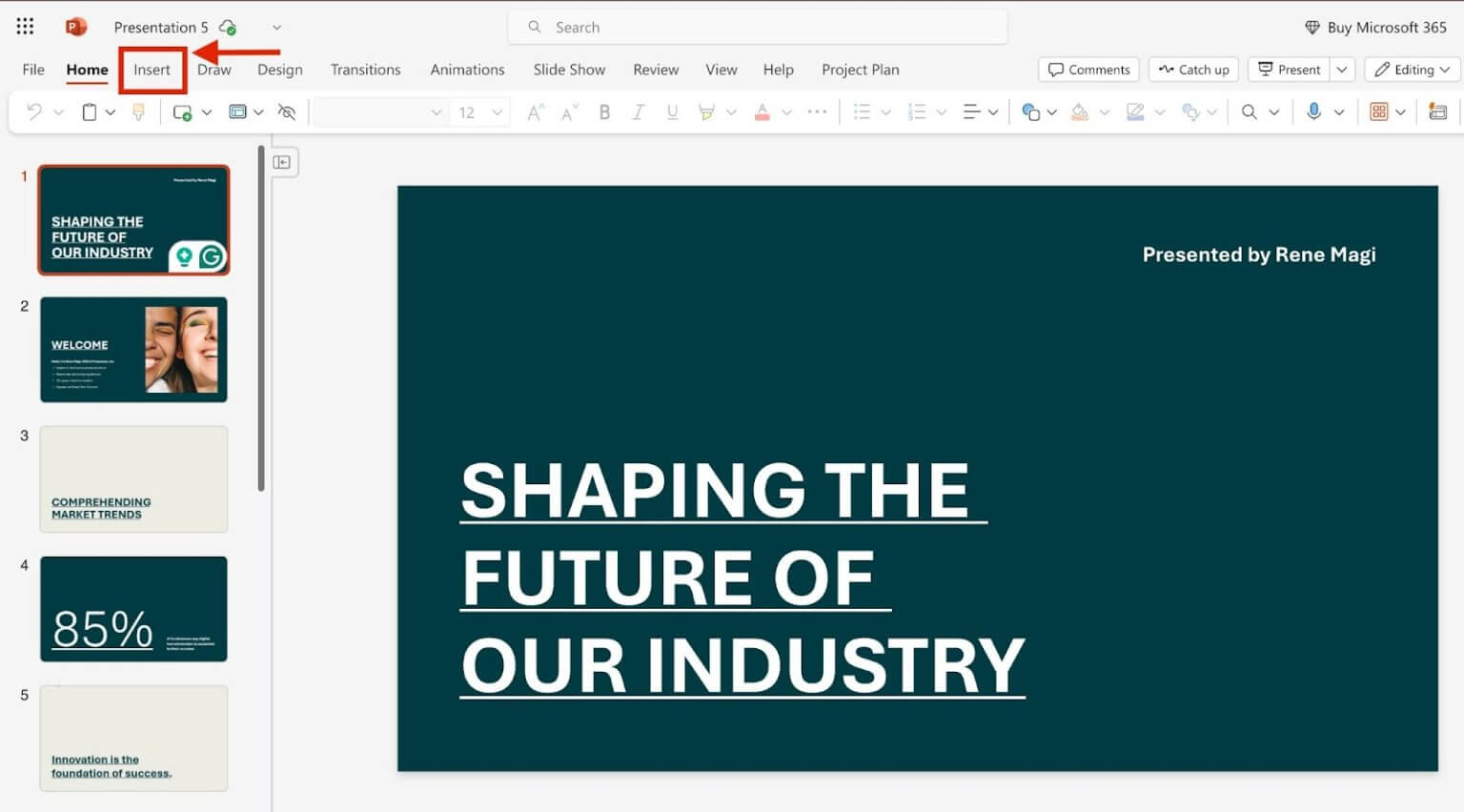Click the Hide Slide eye icon
Screen dimensions: 1464x812
[x=286, y=112]
